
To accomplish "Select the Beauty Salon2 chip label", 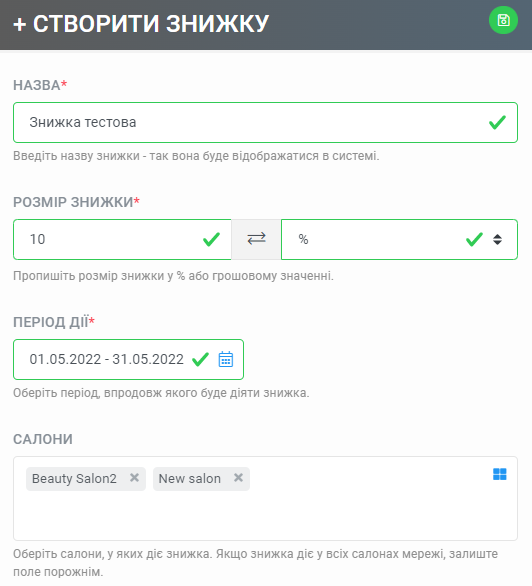I will [x=74, y=478].
